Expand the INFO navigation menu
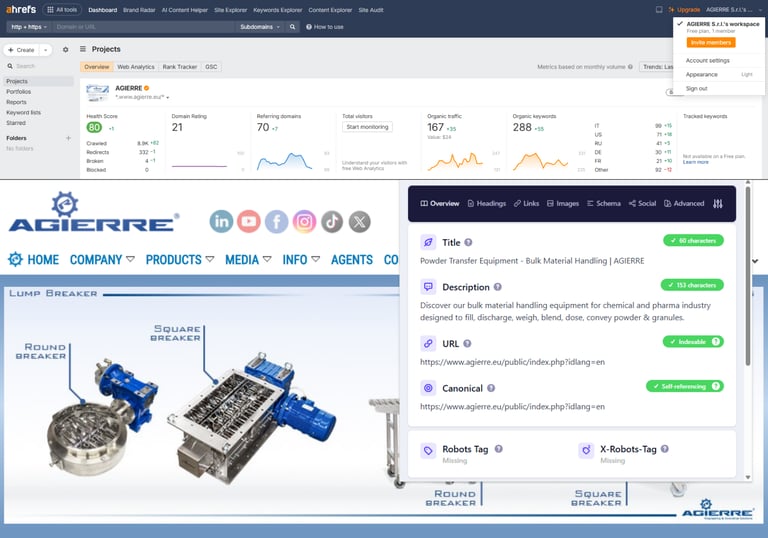 click(x=301, y=259)
